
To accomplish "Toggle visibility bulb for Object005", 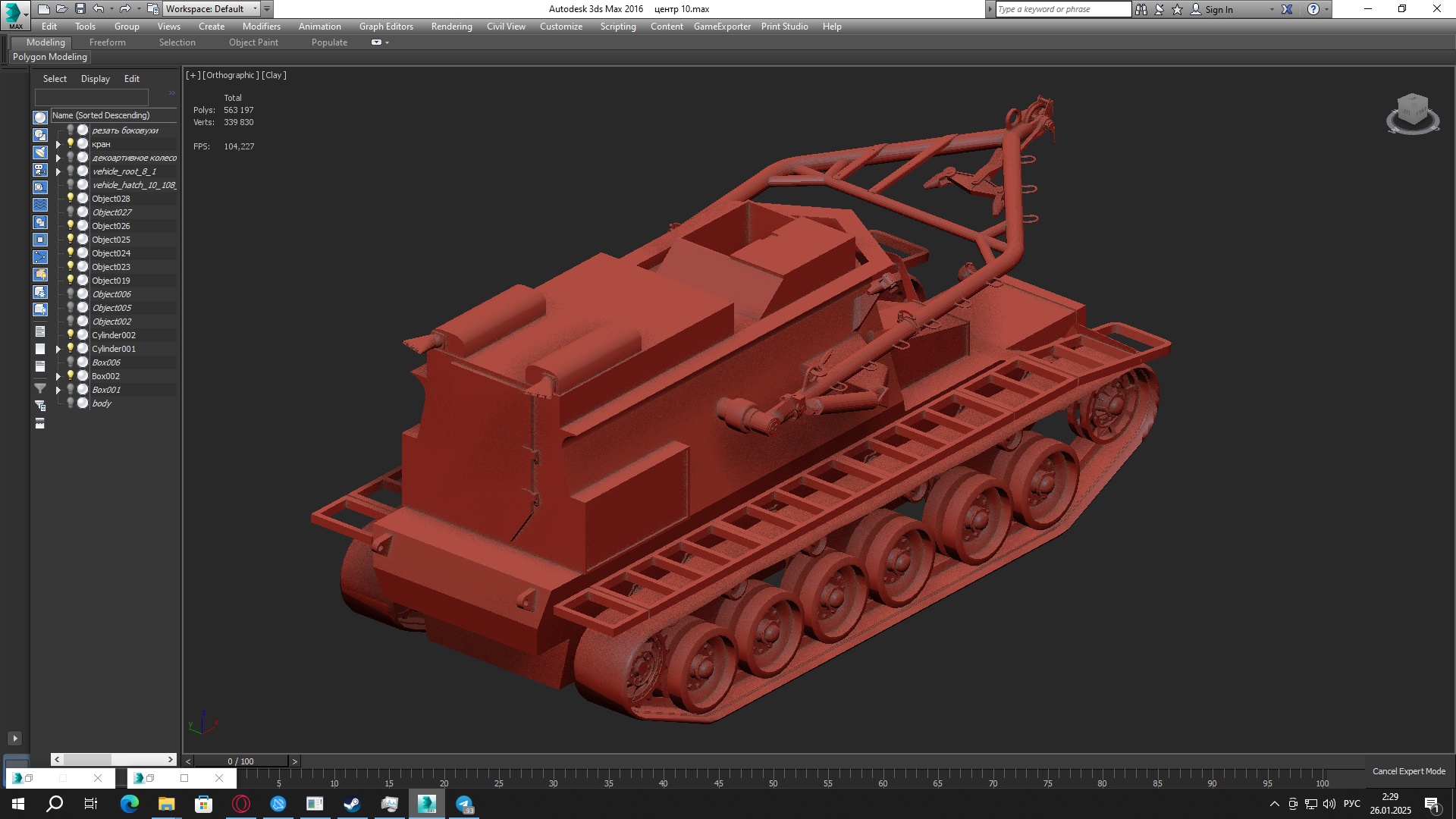I will tap(71, 308).
